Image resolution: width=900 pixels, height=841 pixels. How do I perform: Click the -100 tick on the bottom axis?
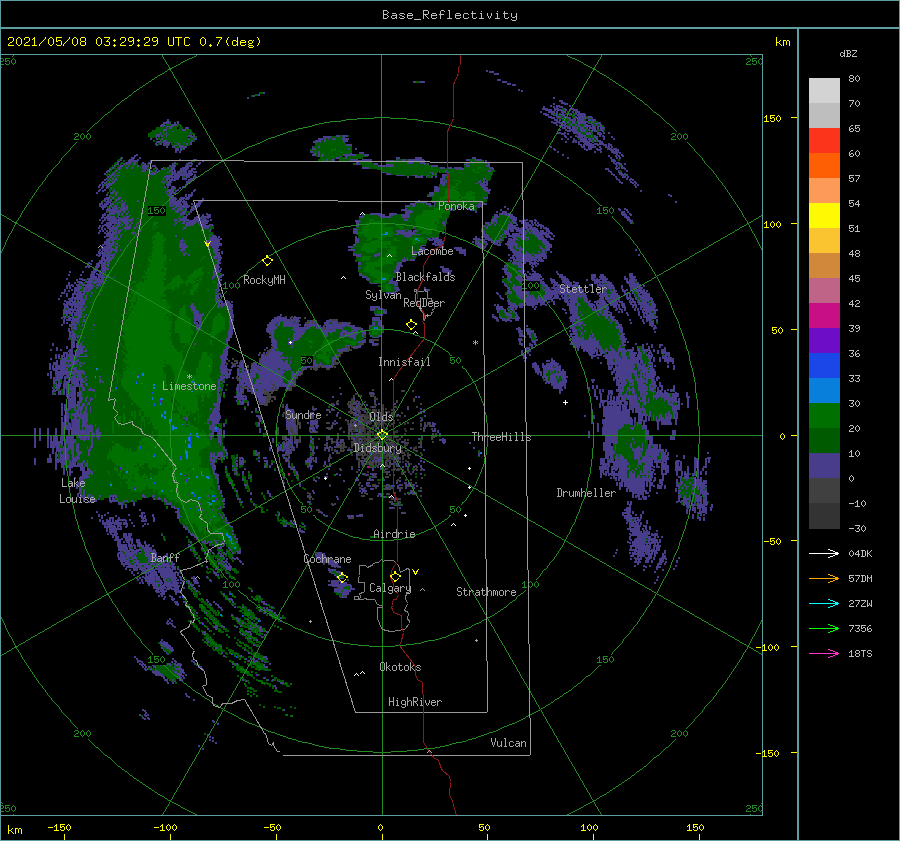[165, 828]
